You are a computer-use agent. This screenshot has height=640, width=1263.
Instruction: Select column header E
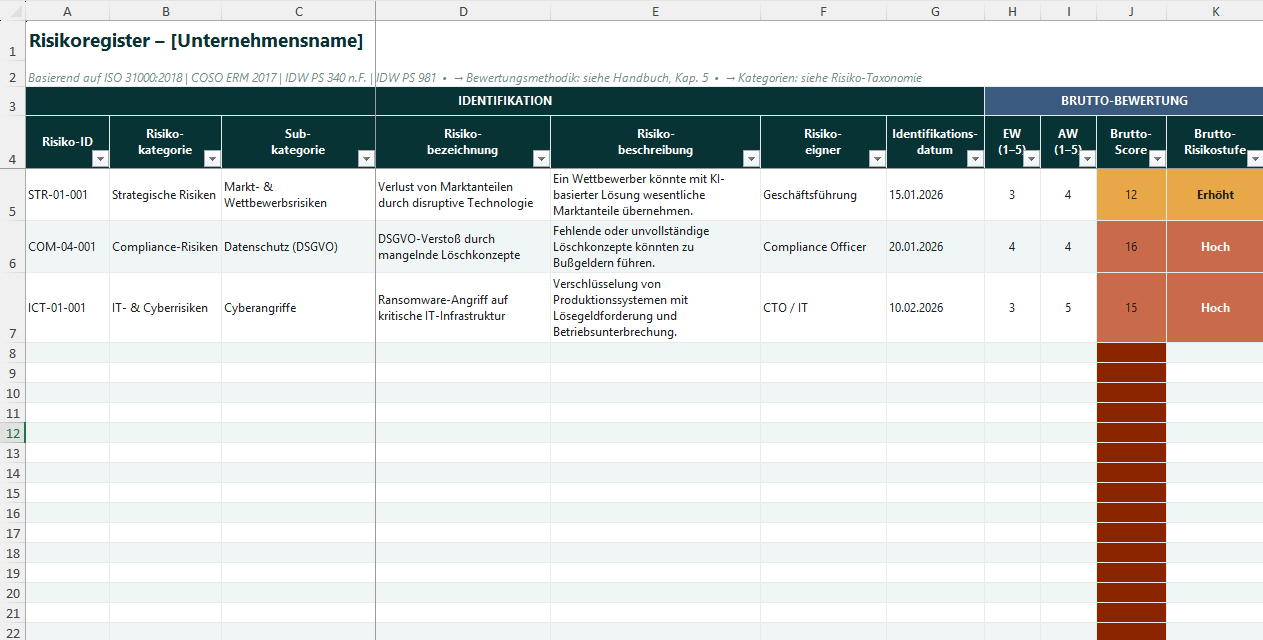click(x=655, y=11)
